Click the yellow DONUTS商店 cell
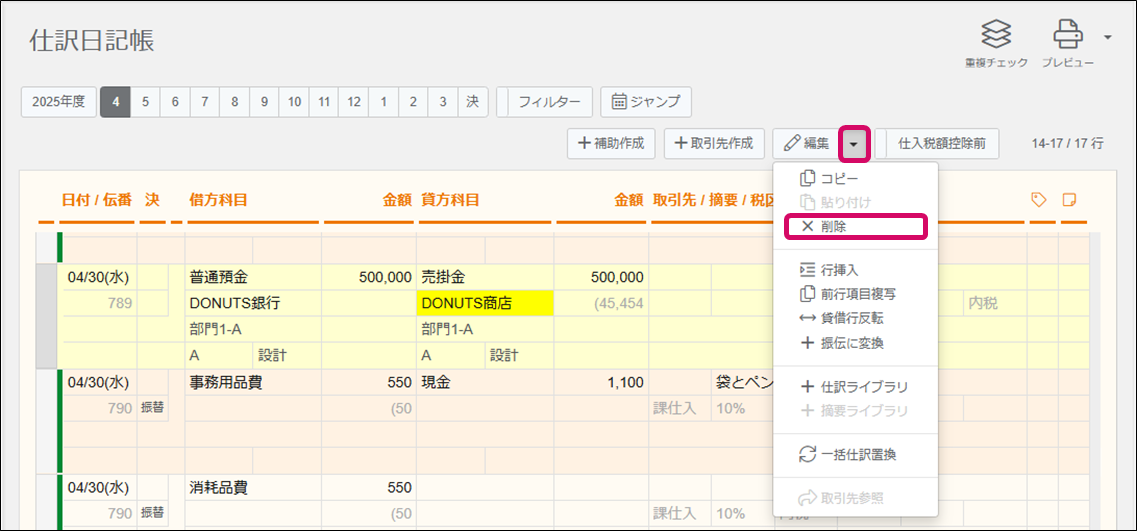This screenshot has width=1137, height=531. click(x=485, y=303)
